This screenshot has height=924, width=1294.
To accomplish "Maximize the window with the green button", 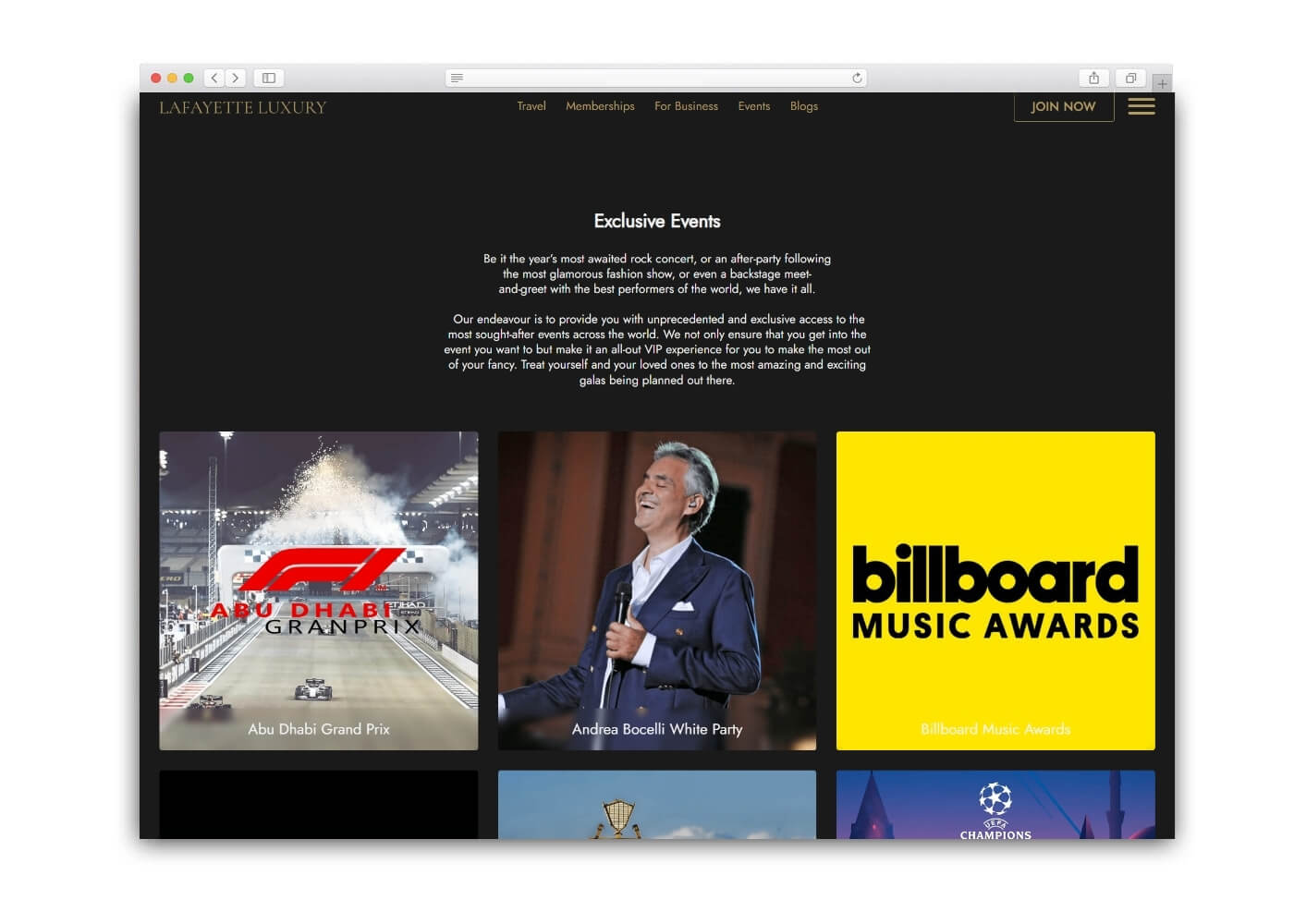I will click(189, 79).
